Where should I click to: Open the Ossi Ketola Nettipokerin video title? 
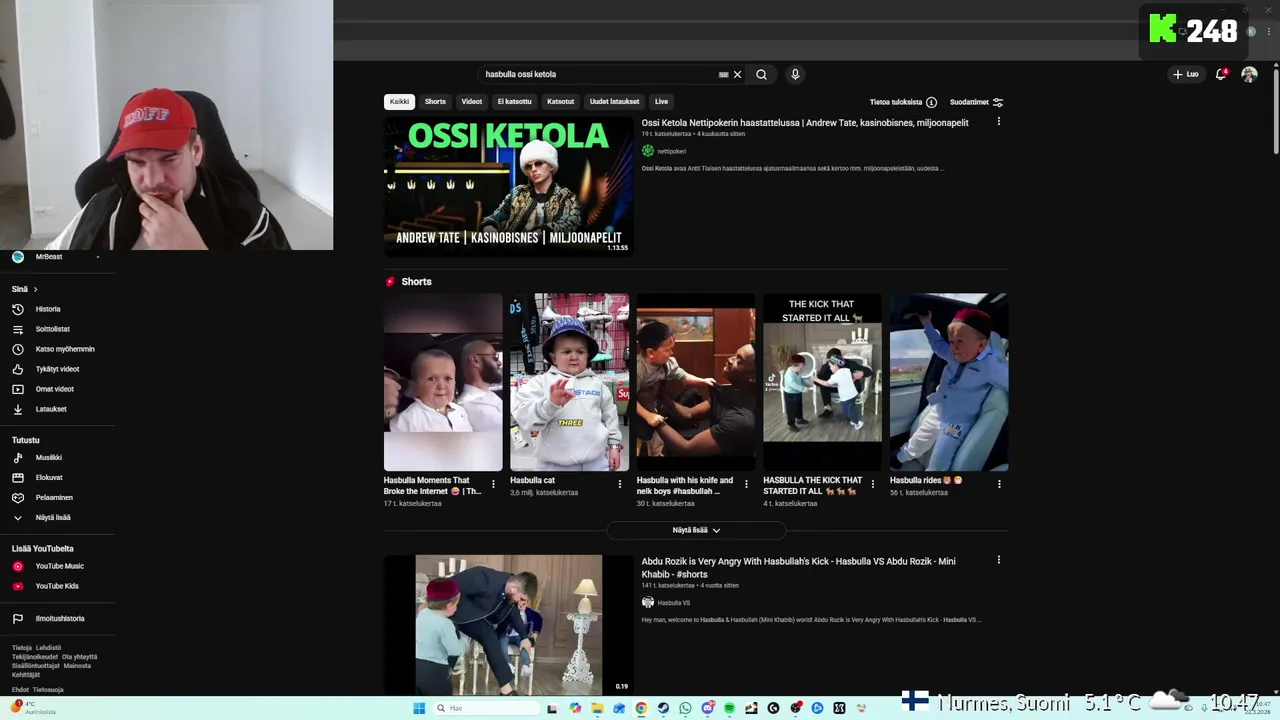click(x=805, y=122)
